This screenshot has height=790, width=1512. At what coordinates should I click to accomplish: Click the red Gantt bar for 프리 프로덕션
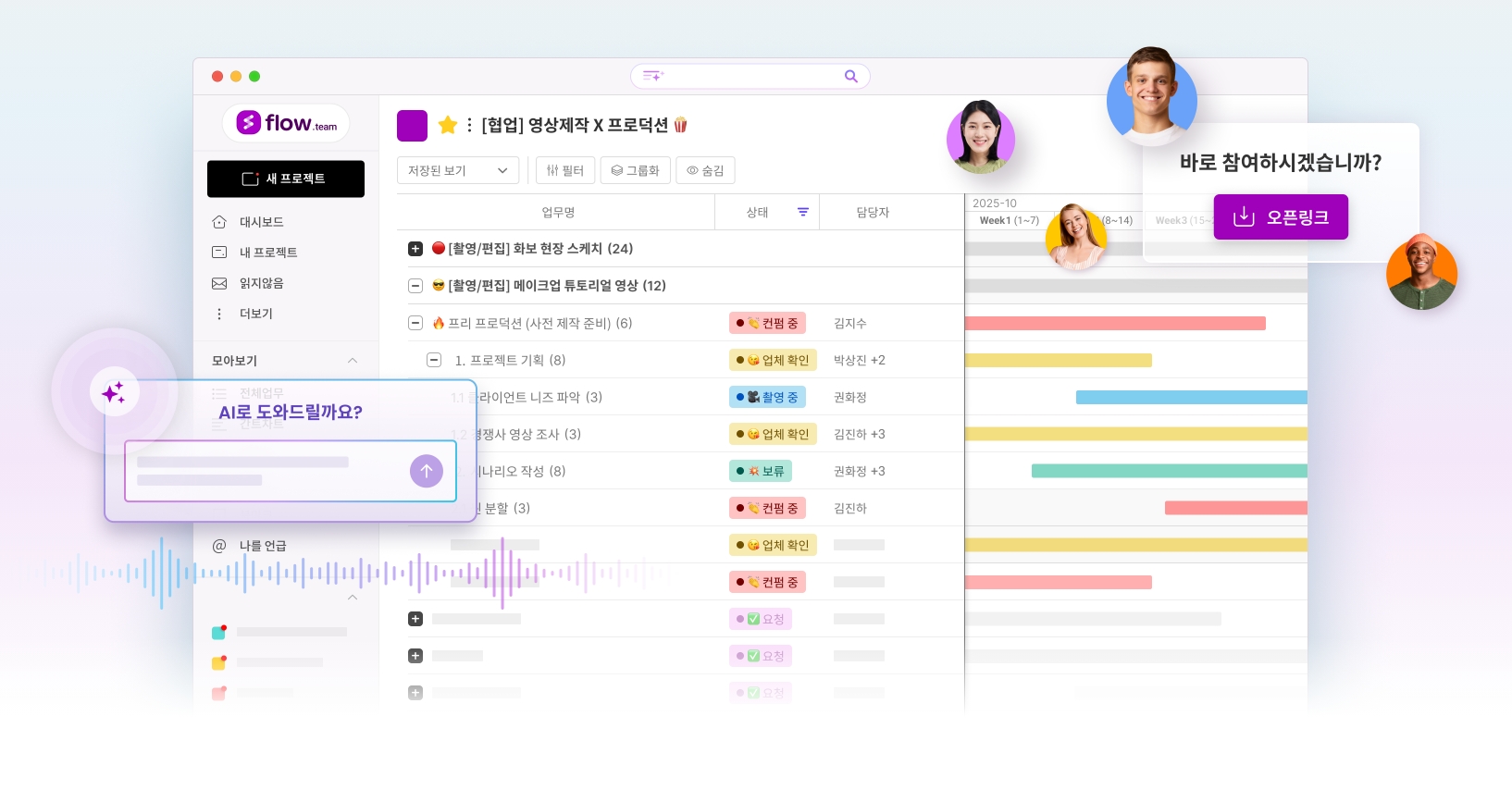1115,323
